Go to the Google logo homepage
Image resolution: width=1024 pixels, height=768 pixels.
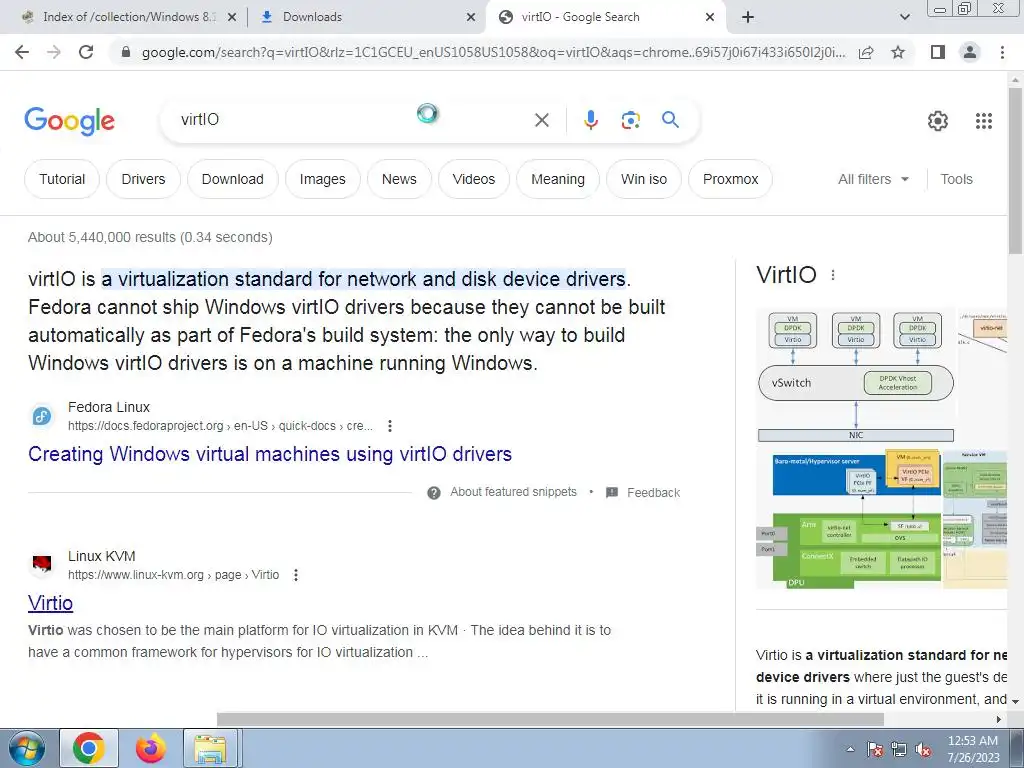click(x=69, y=121)
